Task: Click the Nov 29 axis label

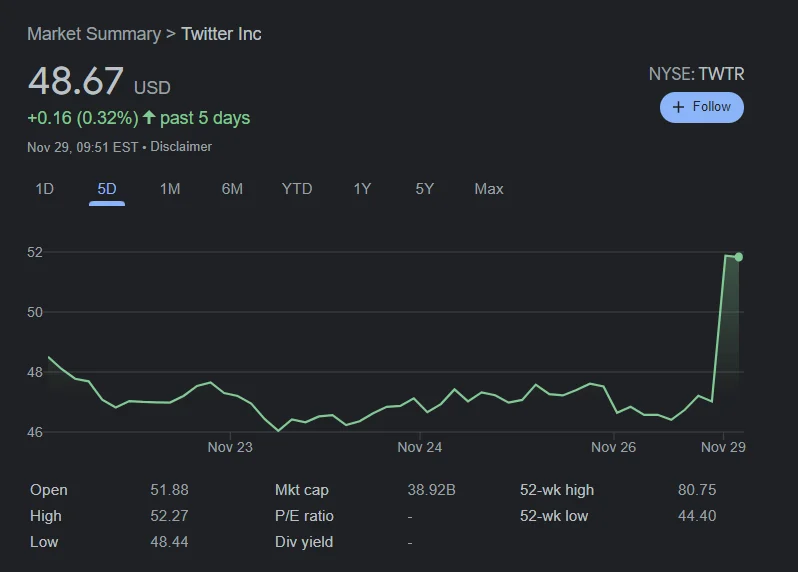Action: (723, 447)
